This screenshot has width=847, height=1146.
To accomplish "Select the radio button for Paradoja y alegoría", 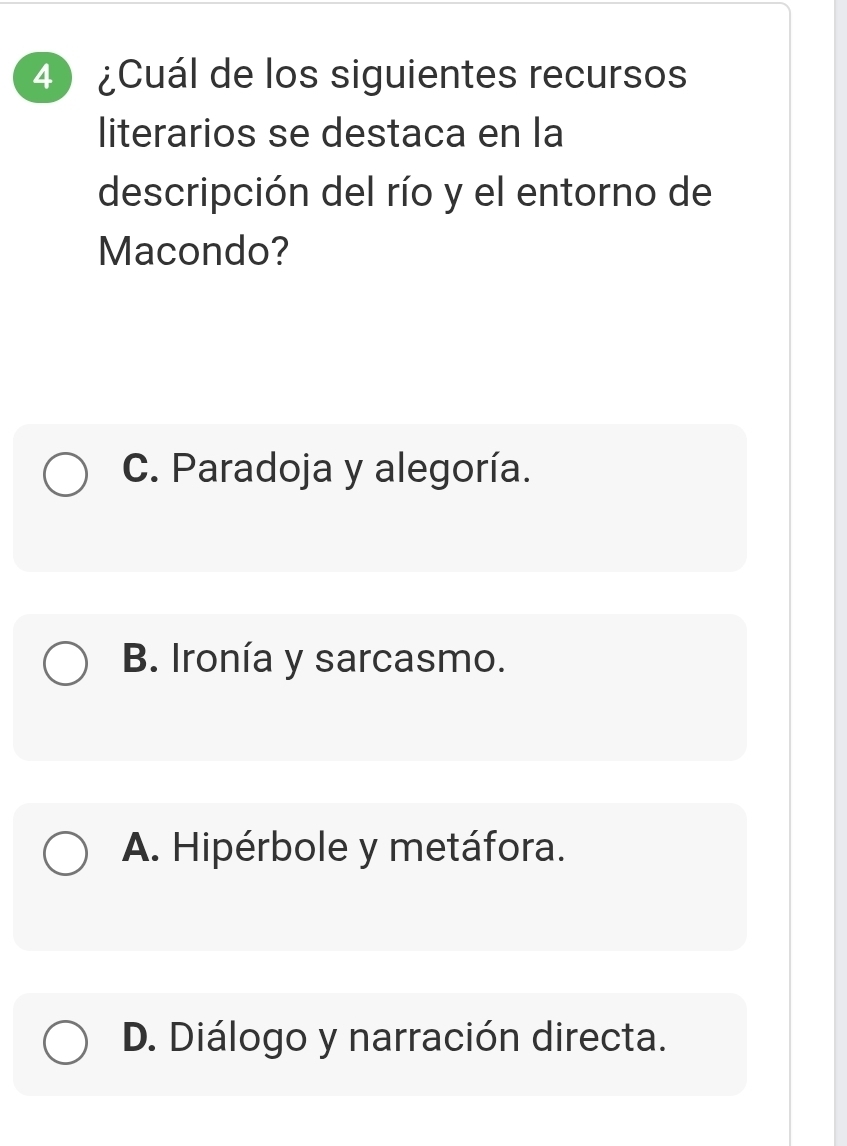I will click(66, 477).
